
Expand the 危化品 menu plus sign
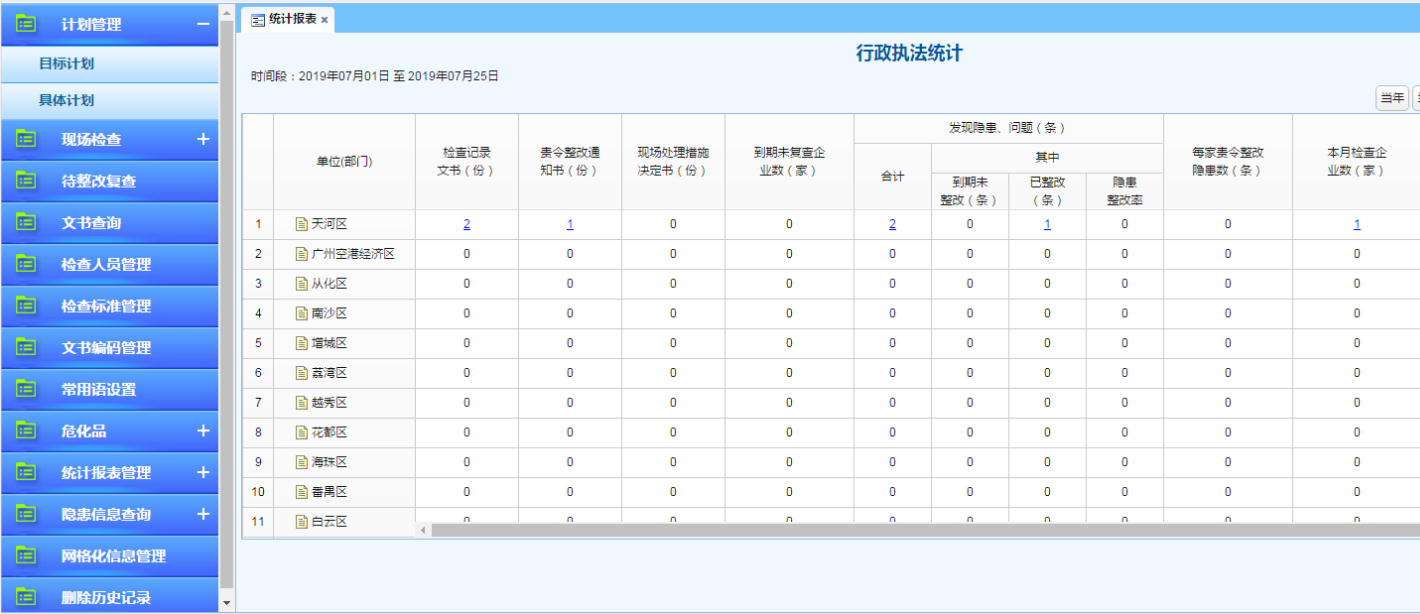point(203,431)
